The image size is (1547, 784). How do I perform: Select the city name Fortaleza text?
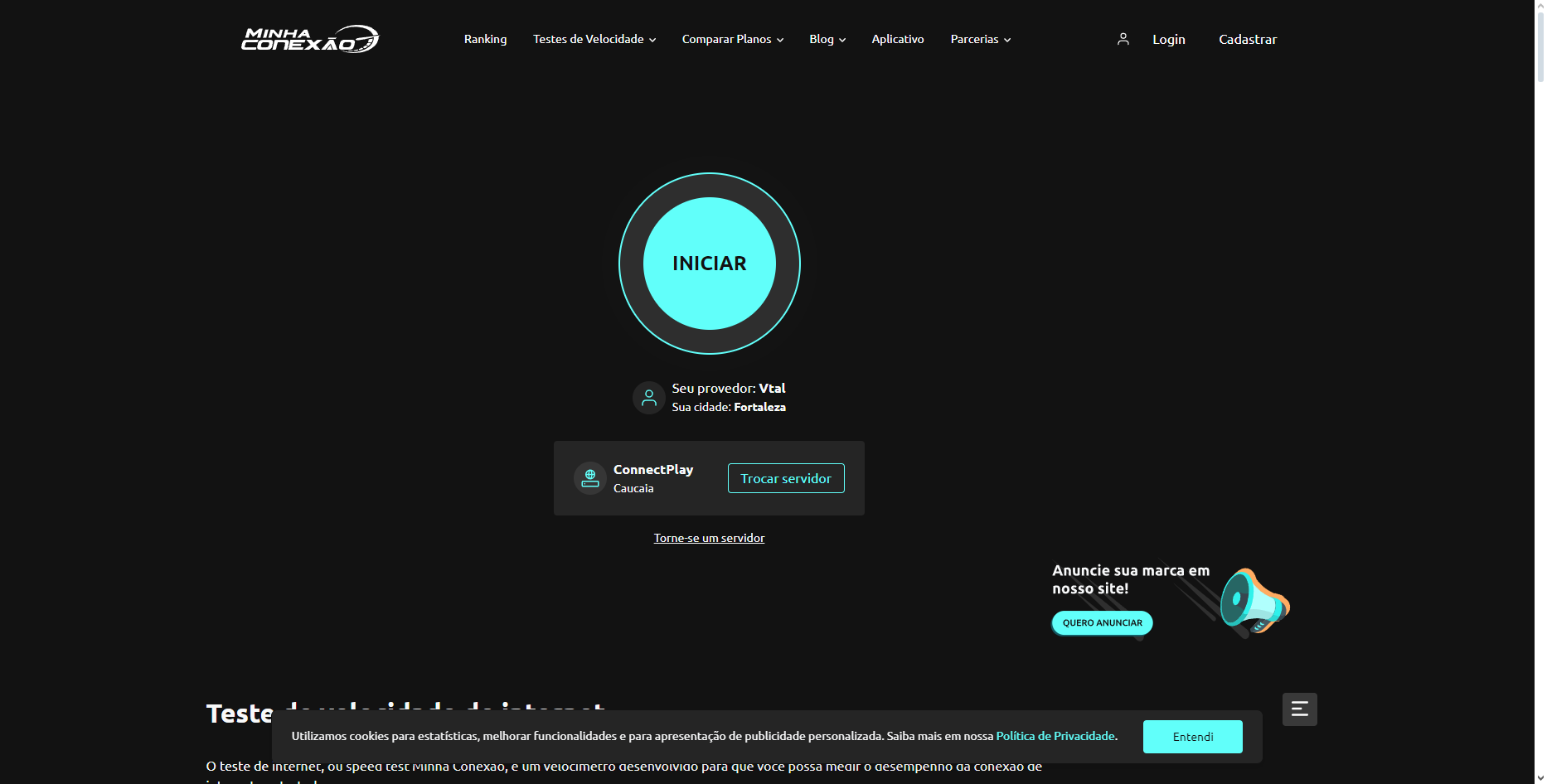pyautogui.click(x=759, y=407)
